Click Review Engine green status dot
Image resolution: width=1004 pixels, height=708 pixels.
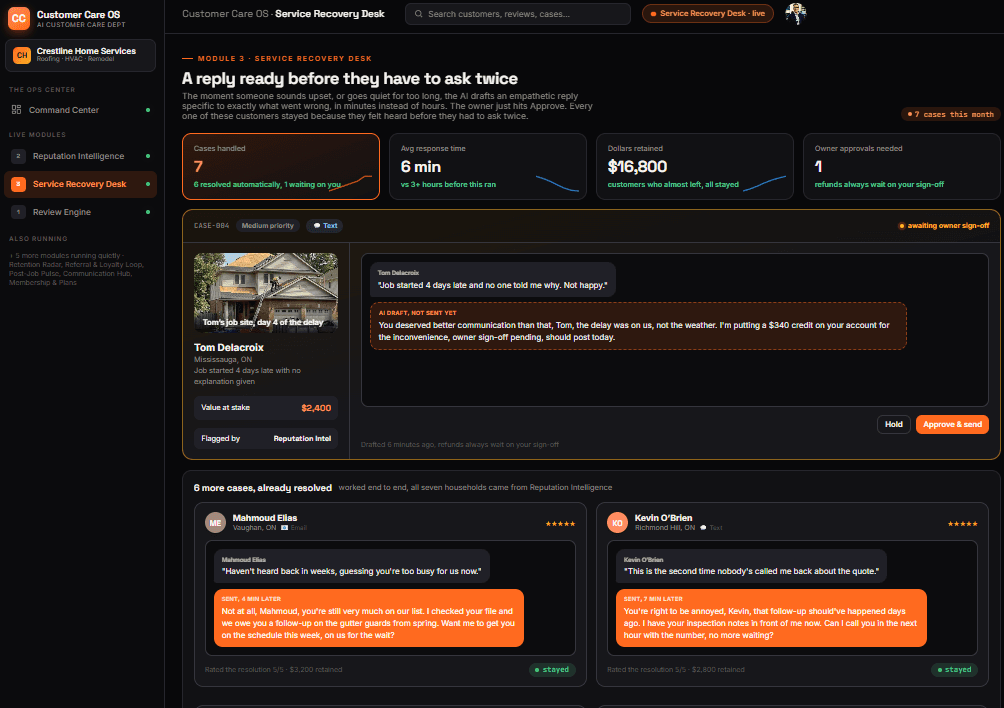pyautogui.click(x=148, y=212)
